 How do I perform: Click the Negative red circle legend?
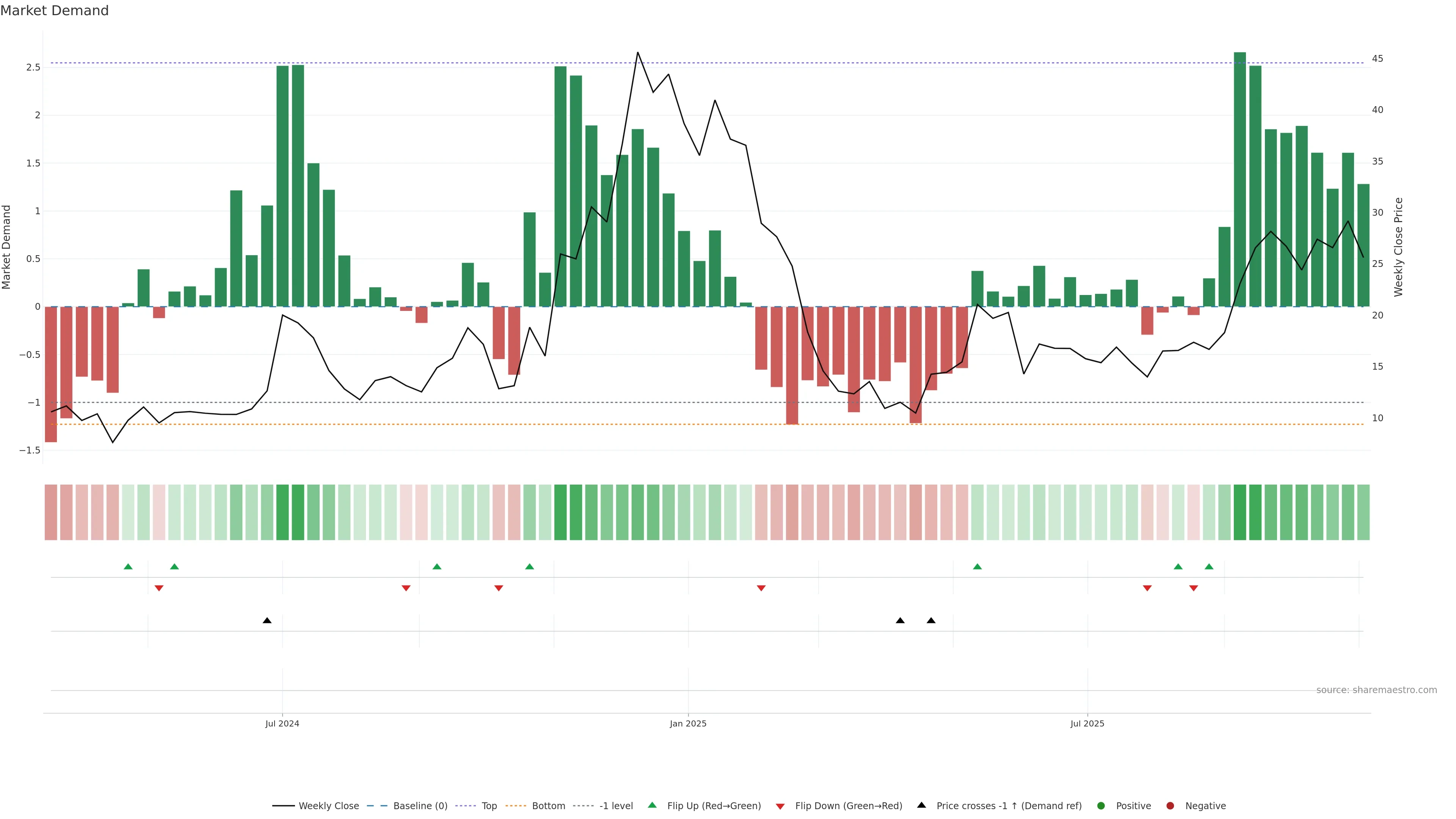pyautogui.click(x=1170, y=806)
